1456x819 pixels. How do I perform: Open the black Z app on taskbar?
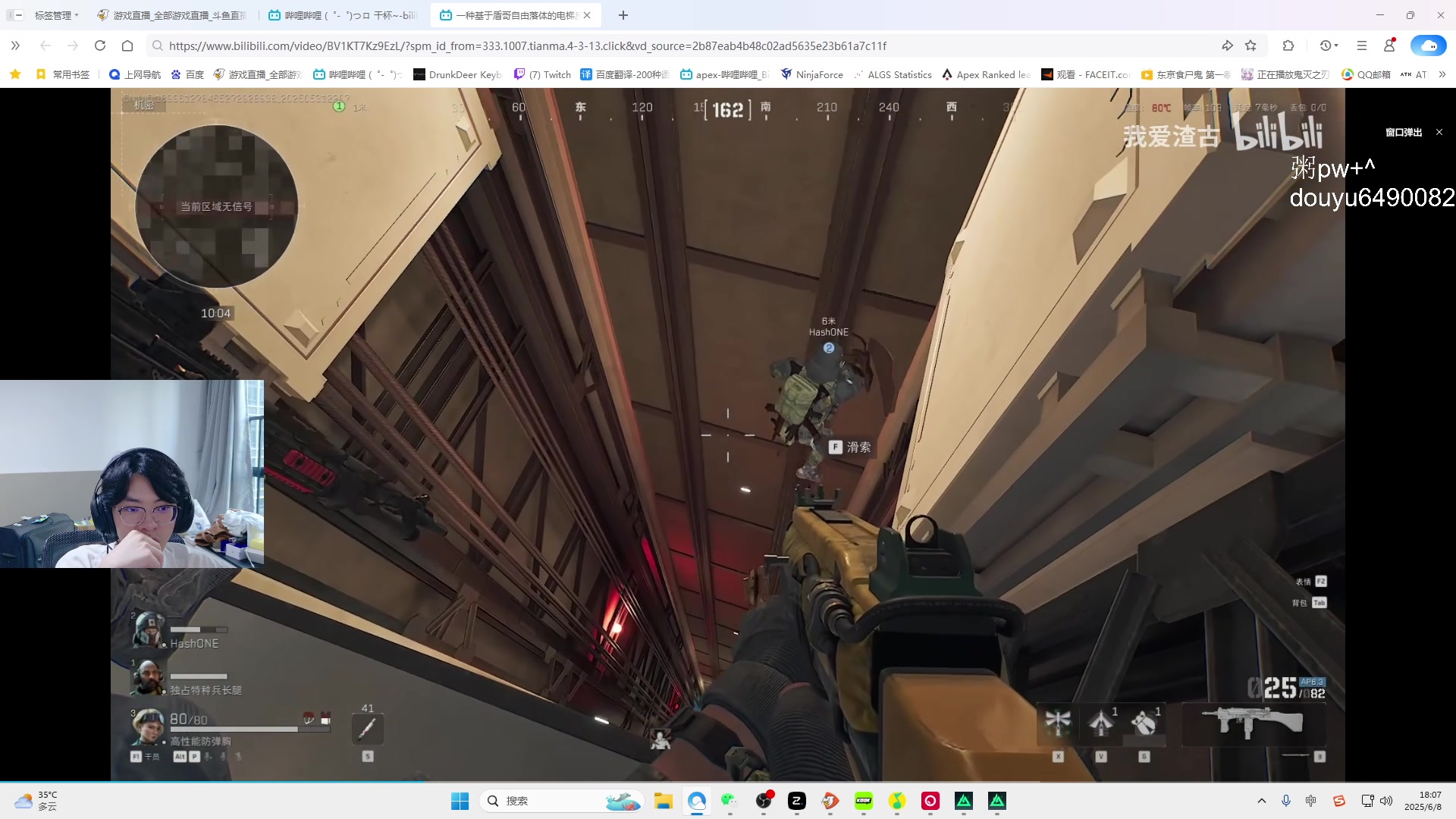(x=796, y=801)
